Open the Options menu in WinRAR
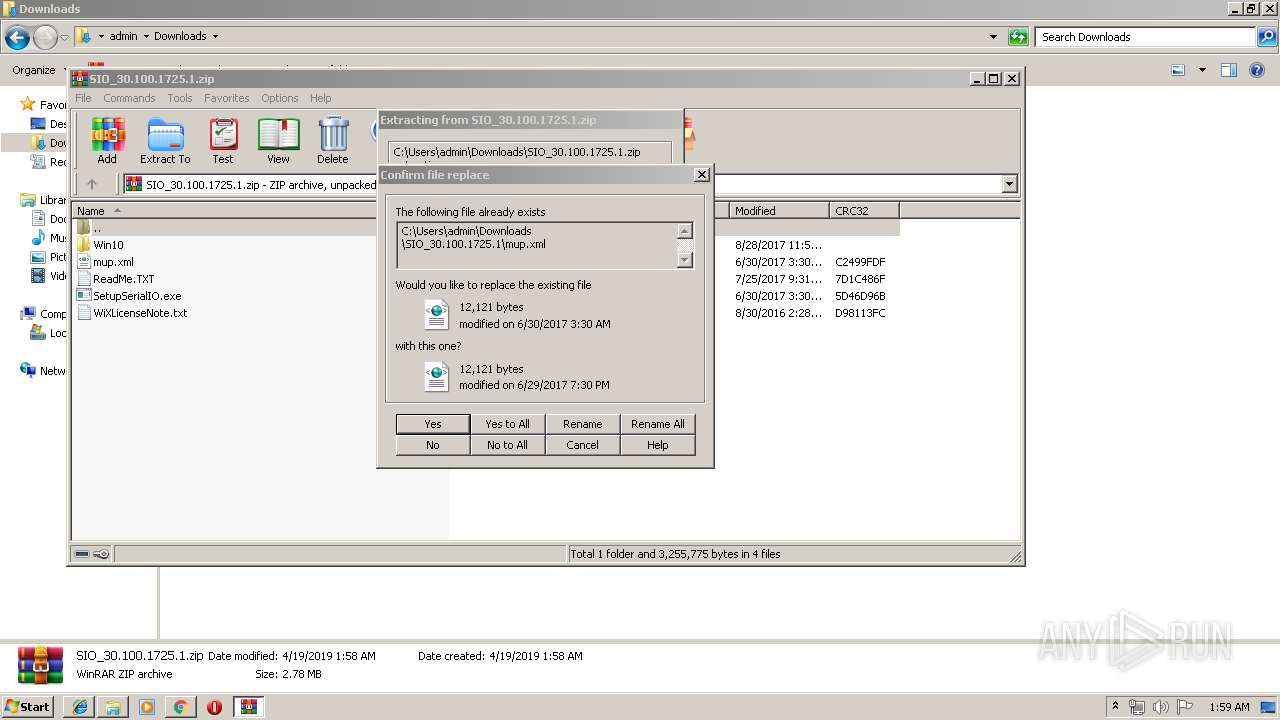1280x720 pixels. [280, 98]
